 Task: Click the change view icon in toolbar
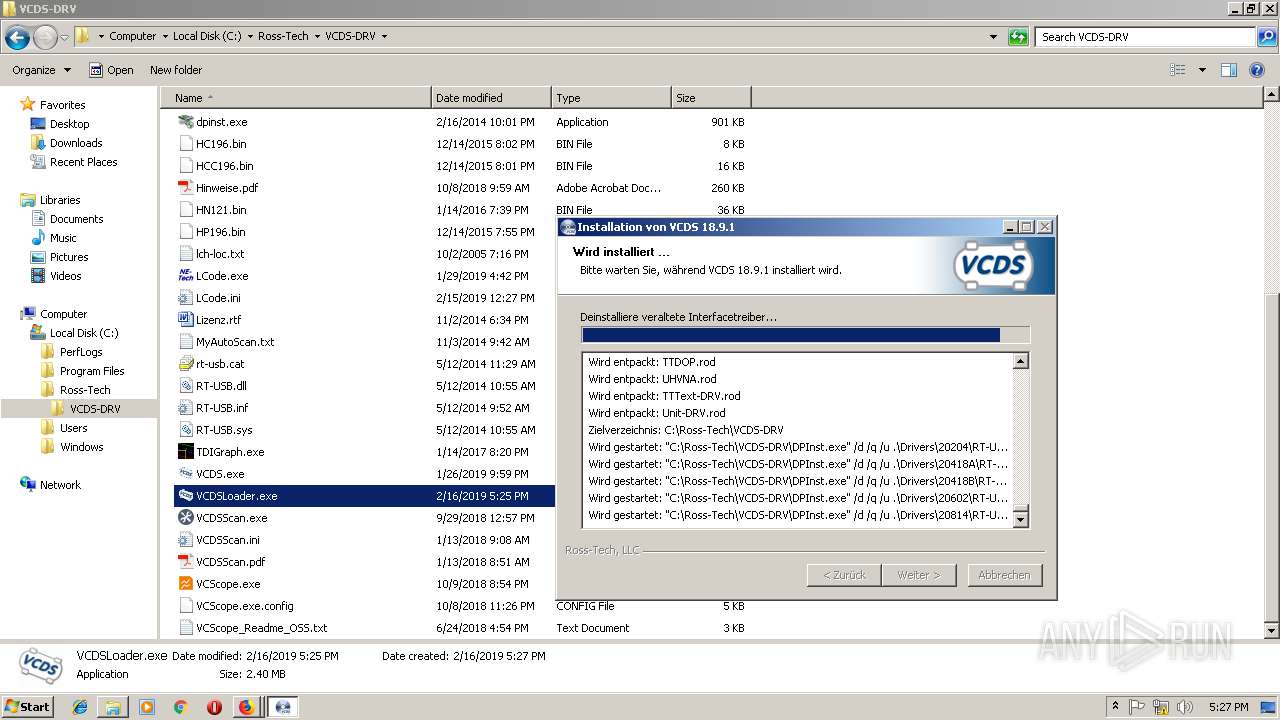pyautogui.click(x=1178, y=70)
